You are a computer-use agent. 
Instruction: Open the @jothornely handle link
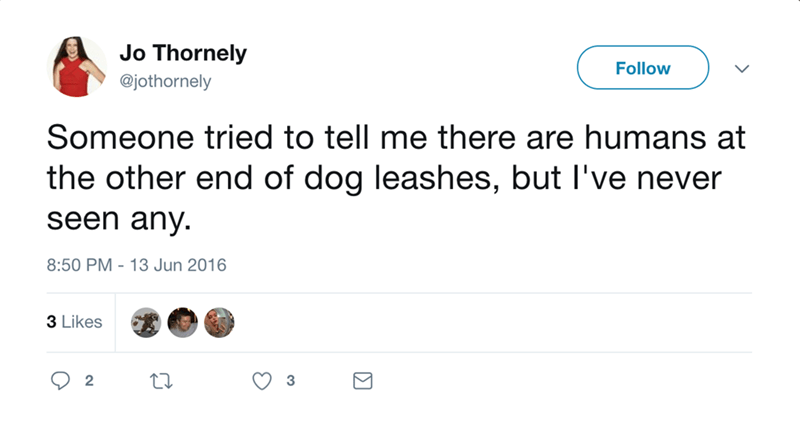coord(164,82)
